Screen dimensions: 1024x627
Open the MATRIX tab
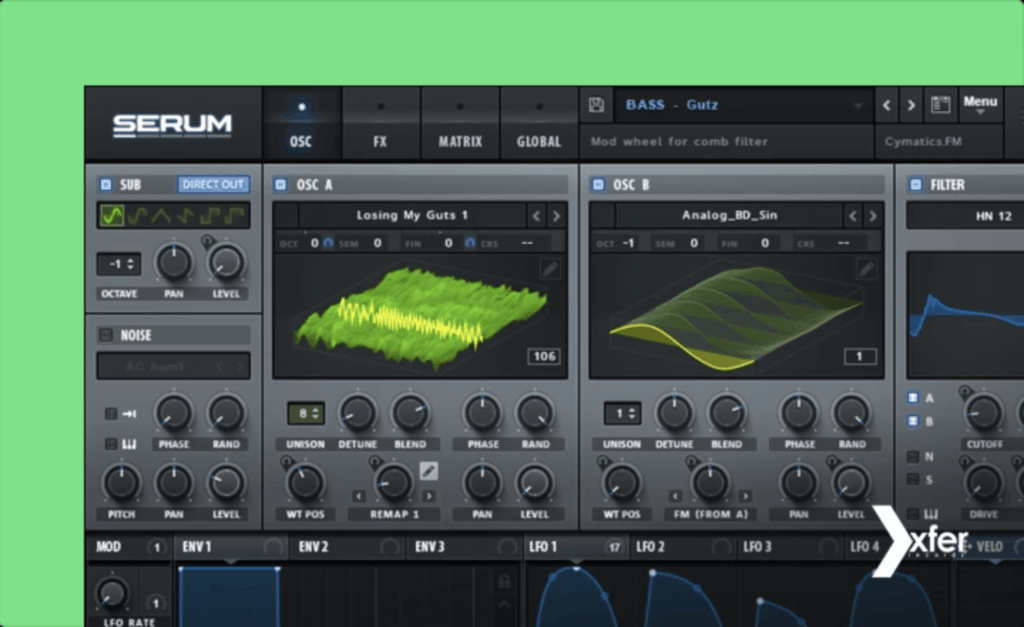click(460, 125)
